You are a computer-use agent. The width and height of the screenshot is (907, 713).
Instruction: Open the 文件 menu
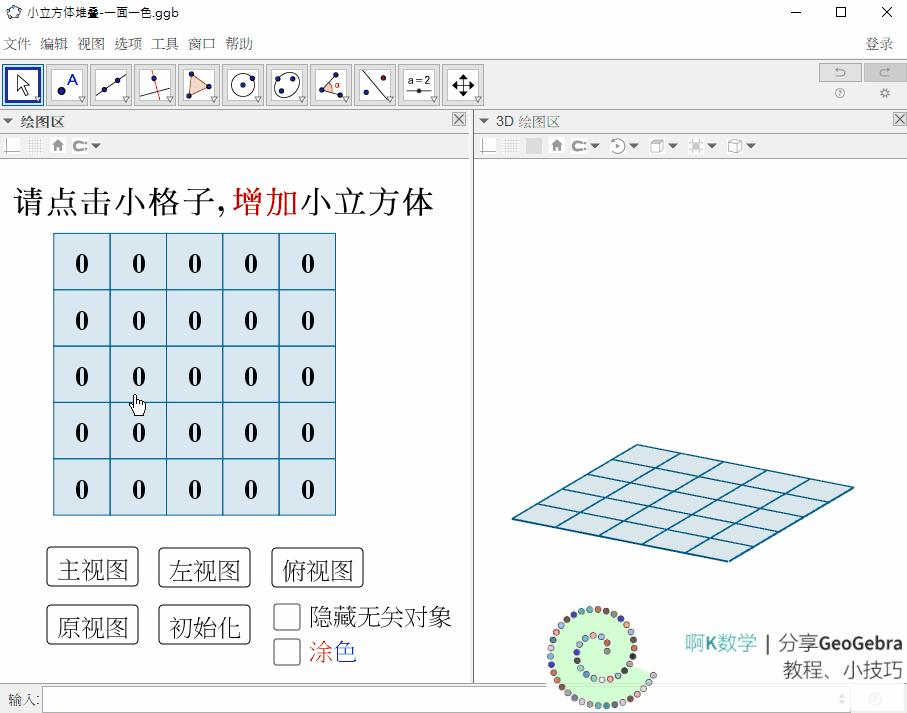[x=16, y=43]
